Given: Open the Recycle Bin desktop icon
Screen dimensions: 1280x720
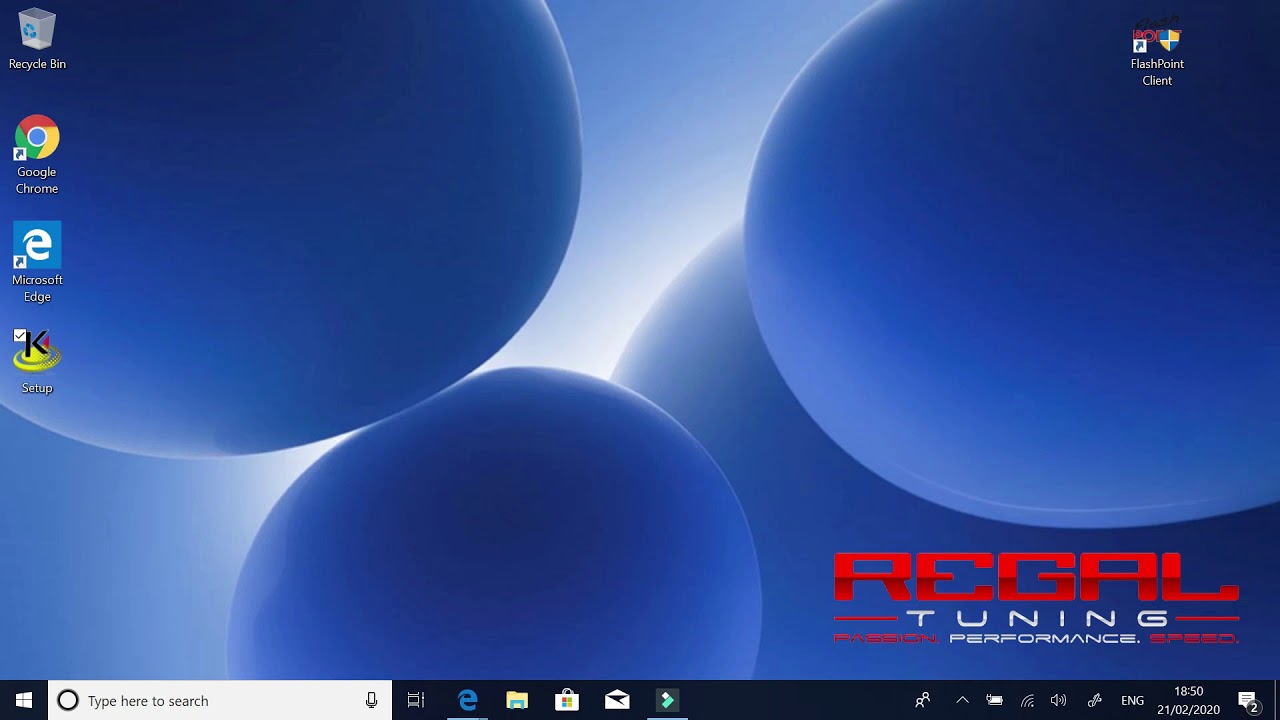Looking at the screenshot, I should (37, 41).
